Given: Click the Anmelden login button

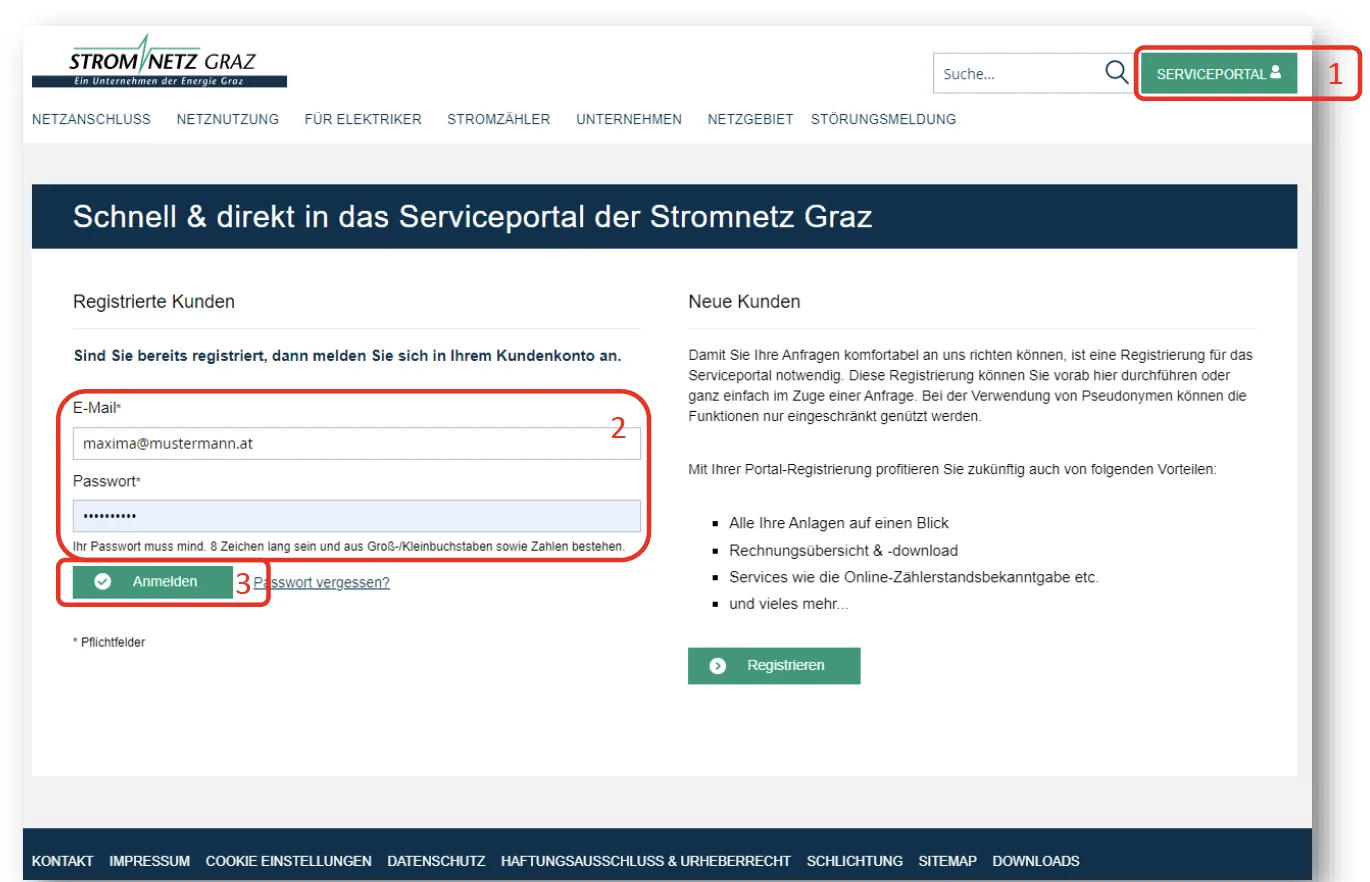Looking at the screenshot, I should [x=153, y=582].
